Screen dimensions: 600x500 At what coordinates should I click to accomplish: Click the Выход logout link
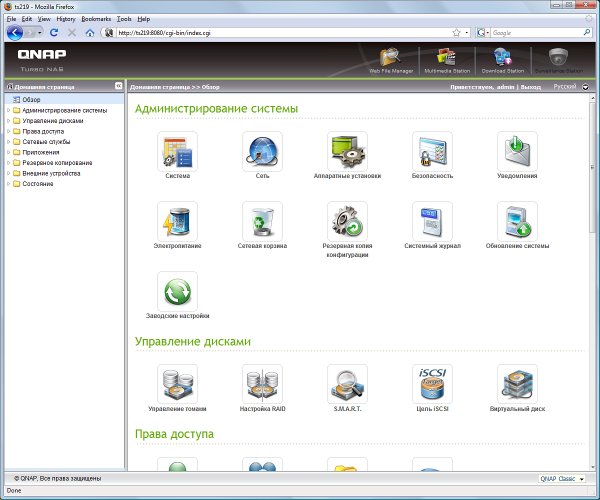coord(530,87)
